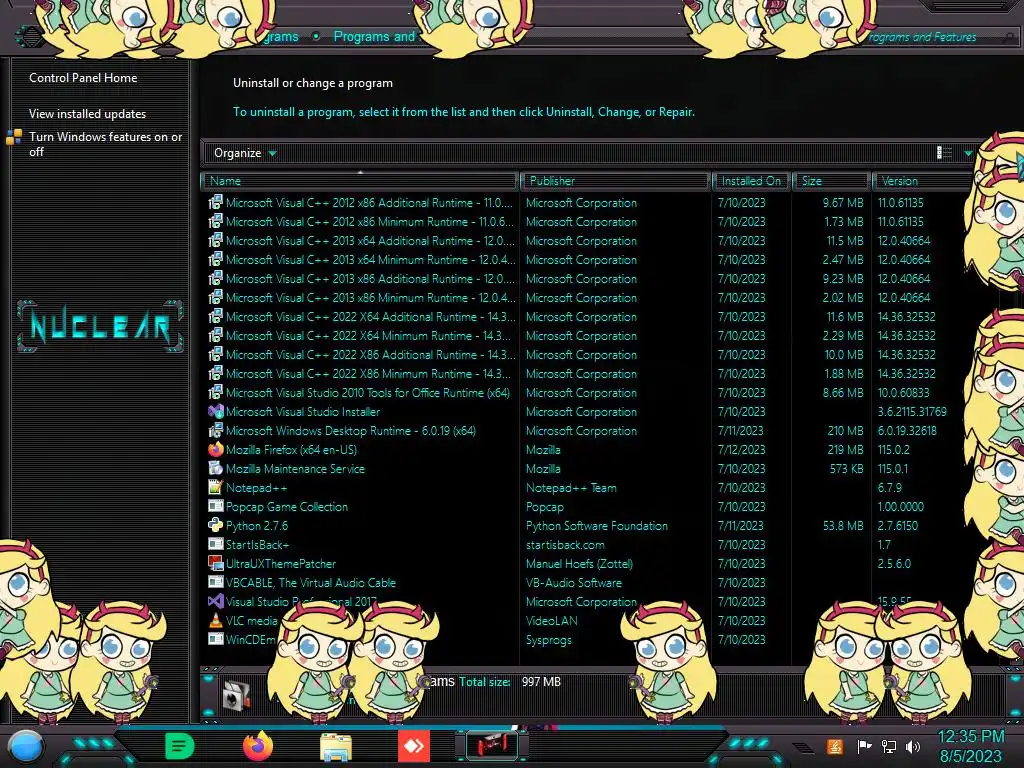Click the 6.7.9 version cell for Notepad++
The image size is (1024, 768).
click(889, 487)
